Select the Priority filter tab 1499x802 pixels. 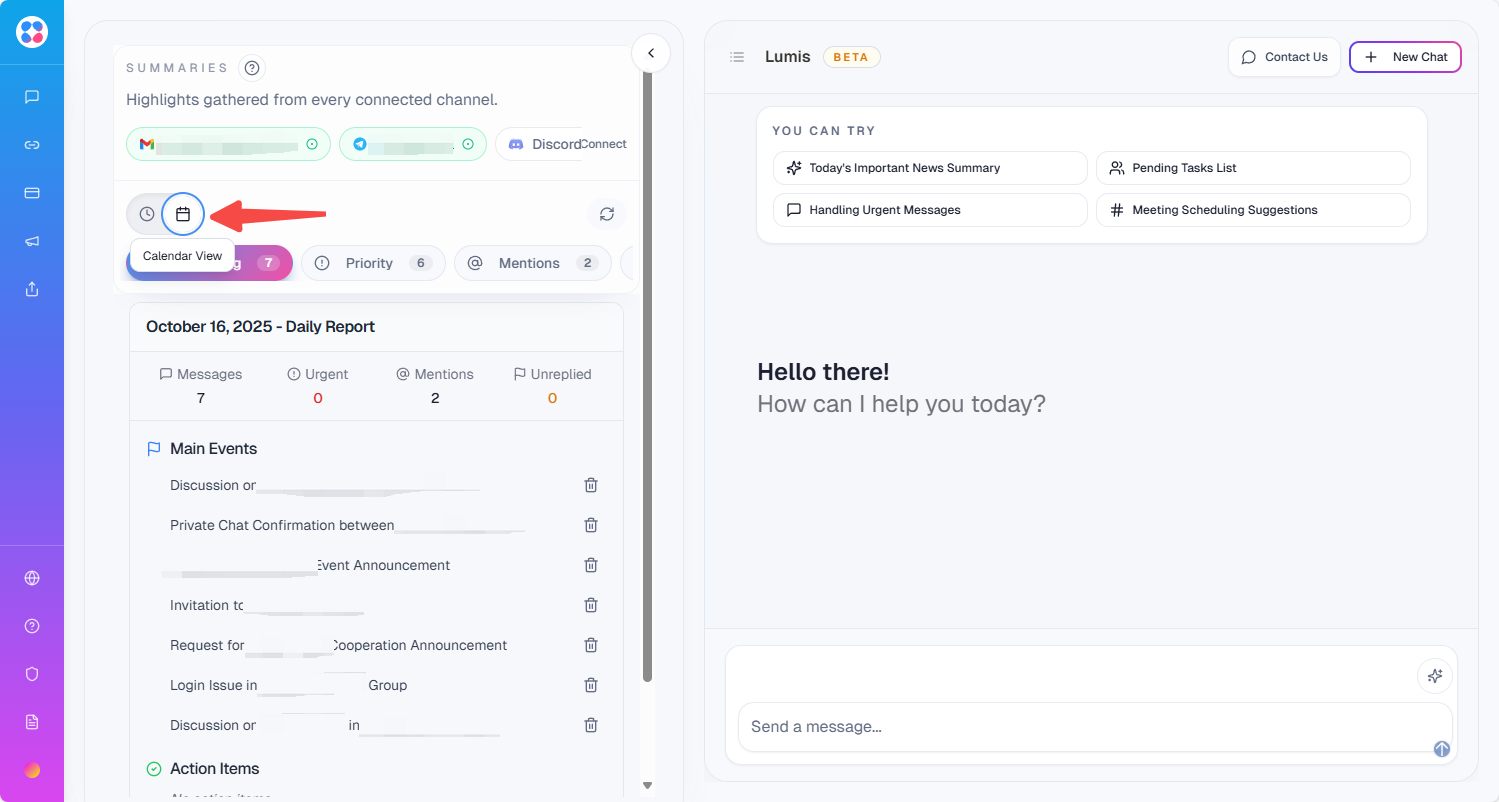click(x=372, y=263)
